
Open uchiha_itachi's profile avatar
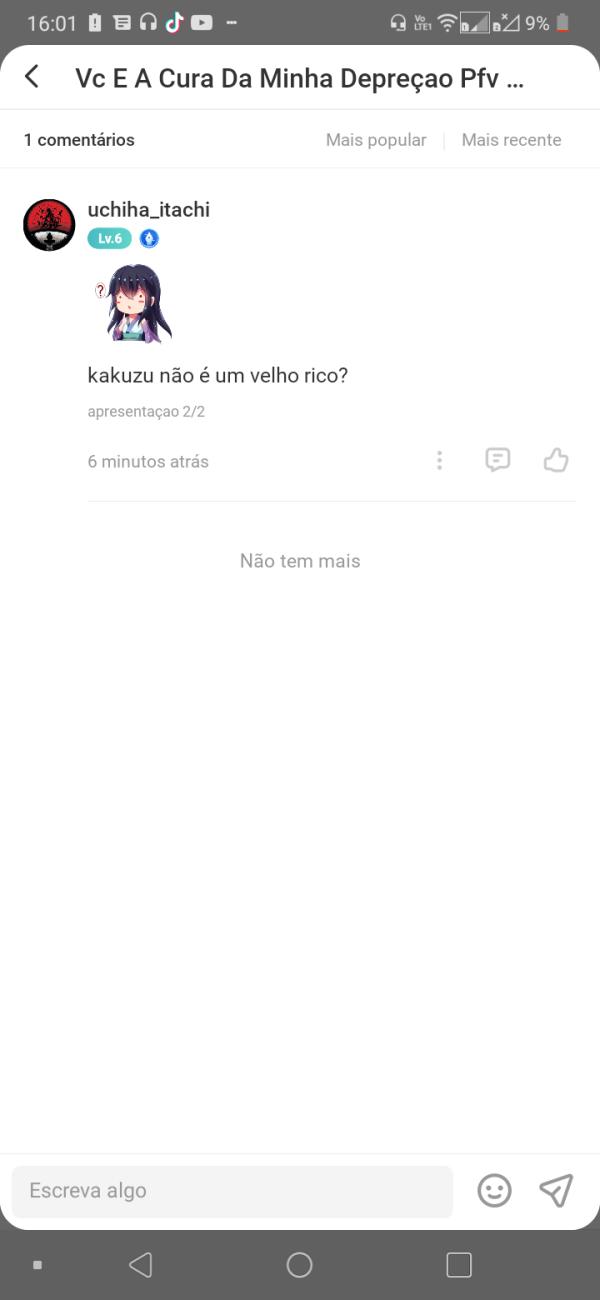(x=49, y=224)
